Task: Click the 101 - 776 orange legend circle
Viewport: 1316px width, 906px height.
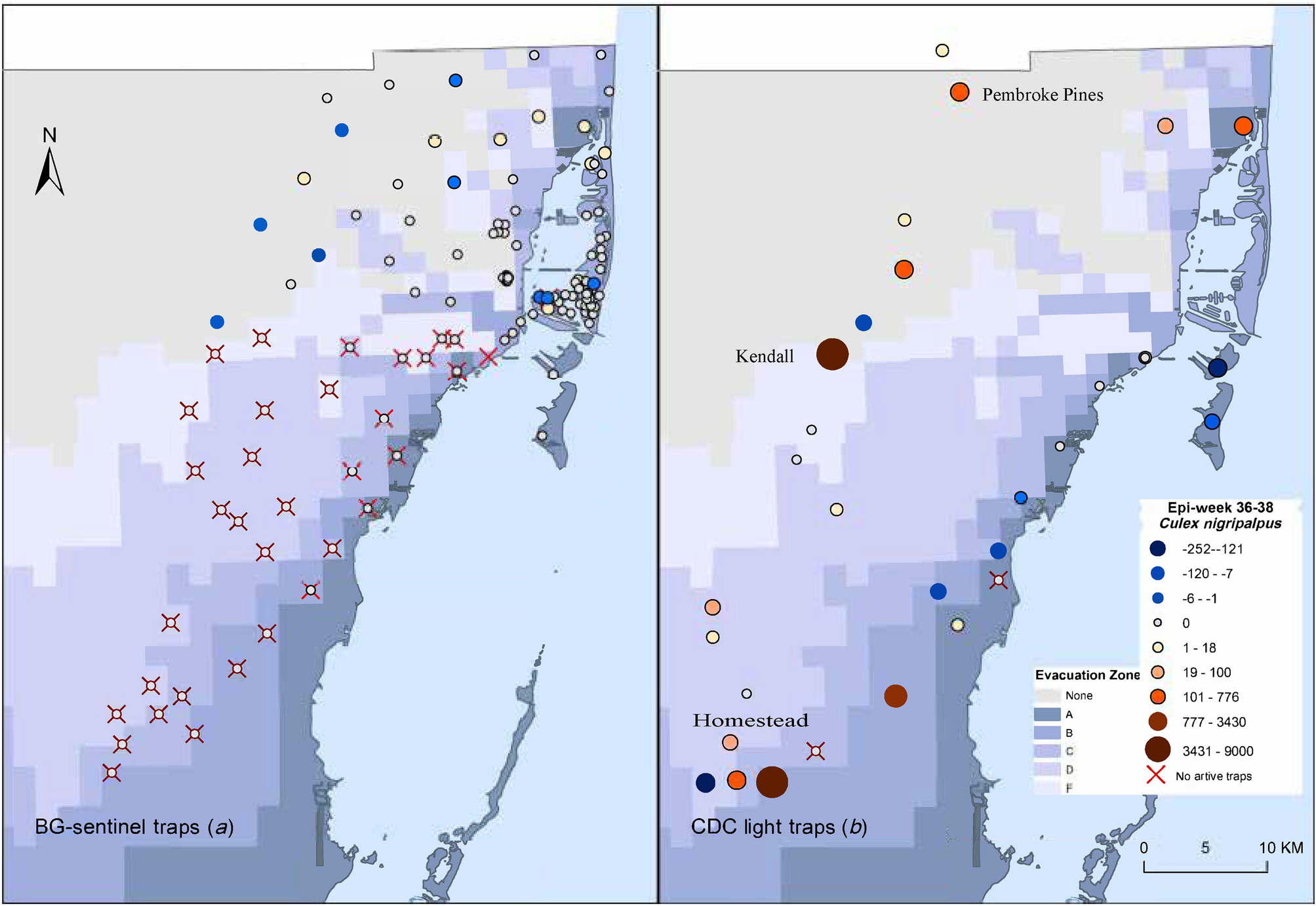Action: click(1157, 697)
